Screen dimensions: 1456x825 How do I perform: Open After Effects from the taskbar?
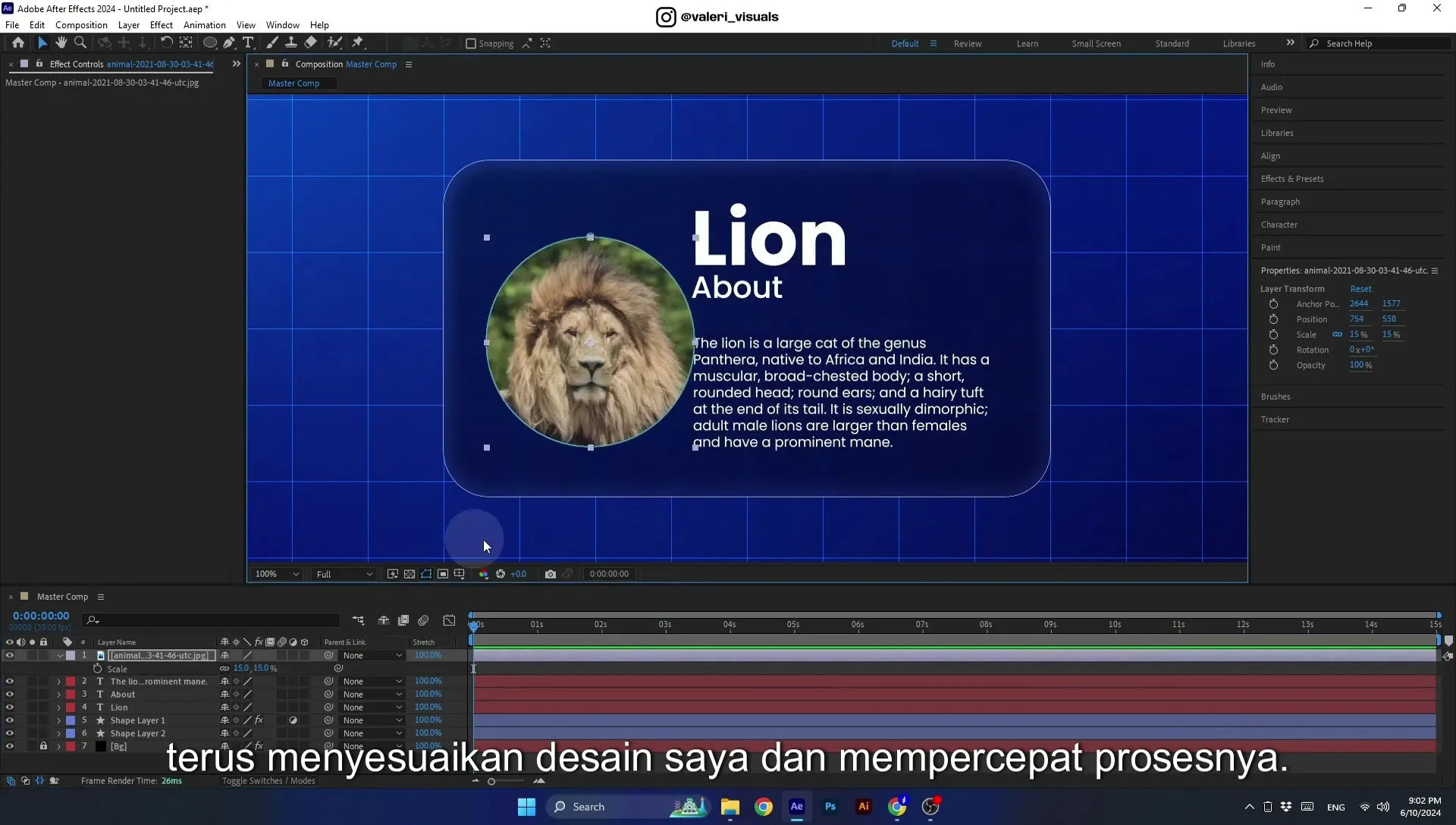coord(797,807)
